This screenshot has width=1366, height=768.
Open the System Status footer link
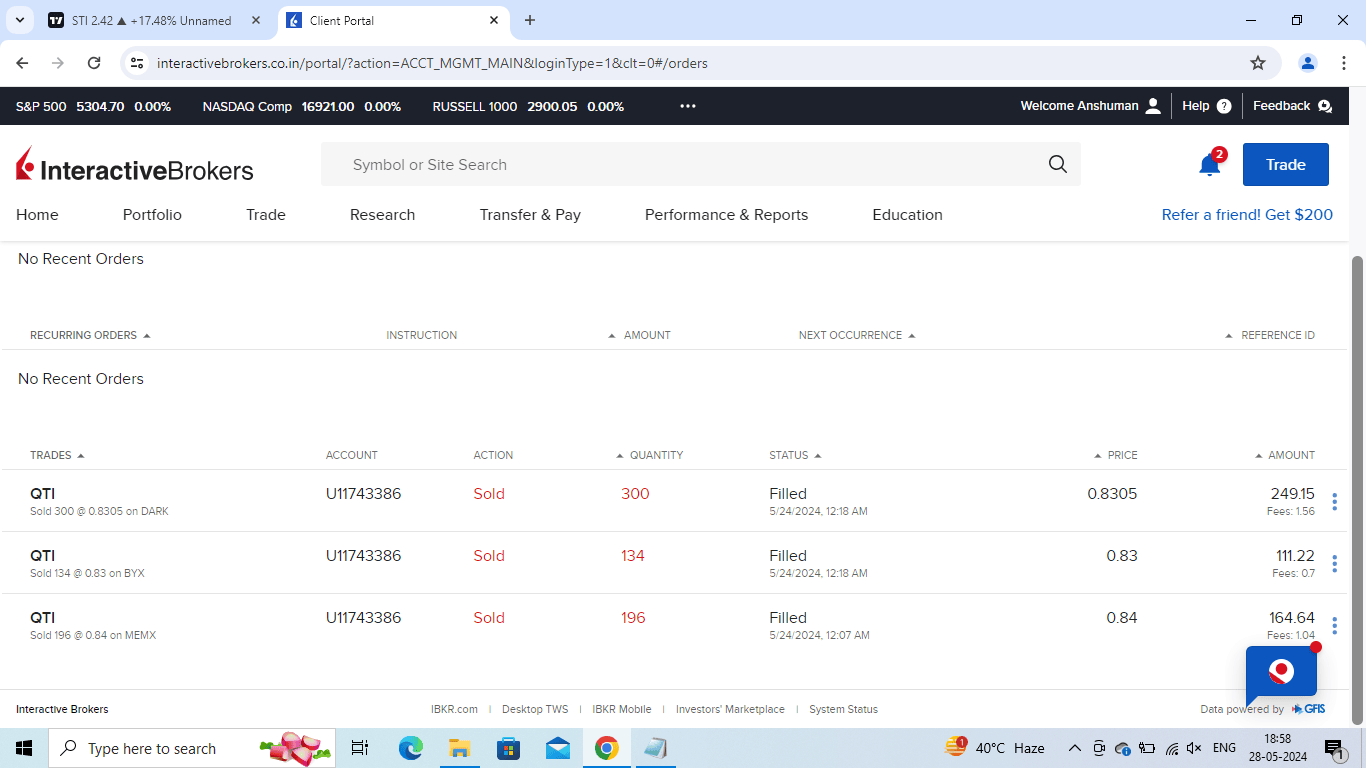click(x=843, y=709)
